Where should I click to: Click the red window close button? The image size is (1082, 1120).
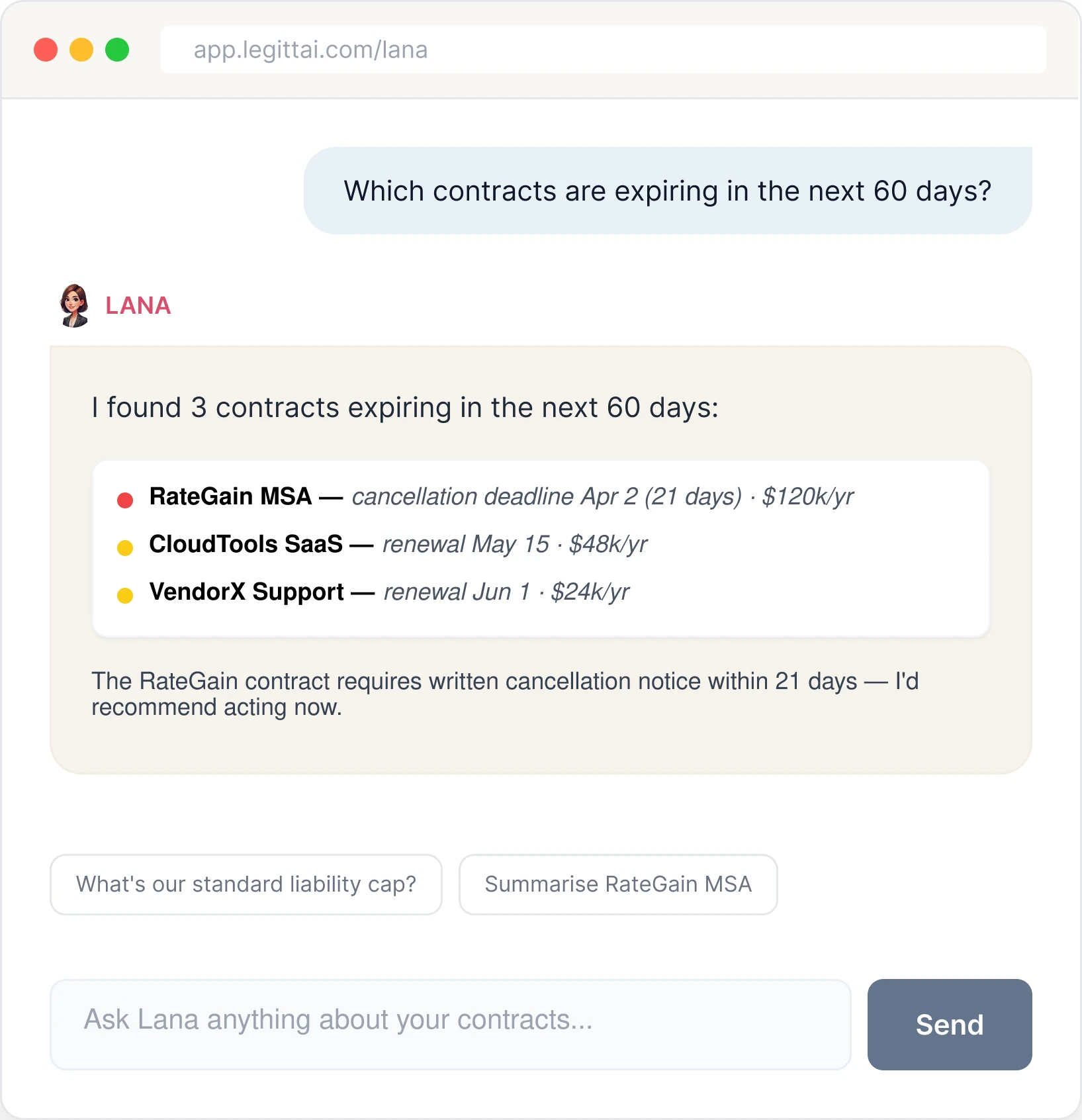pos(46,50)
